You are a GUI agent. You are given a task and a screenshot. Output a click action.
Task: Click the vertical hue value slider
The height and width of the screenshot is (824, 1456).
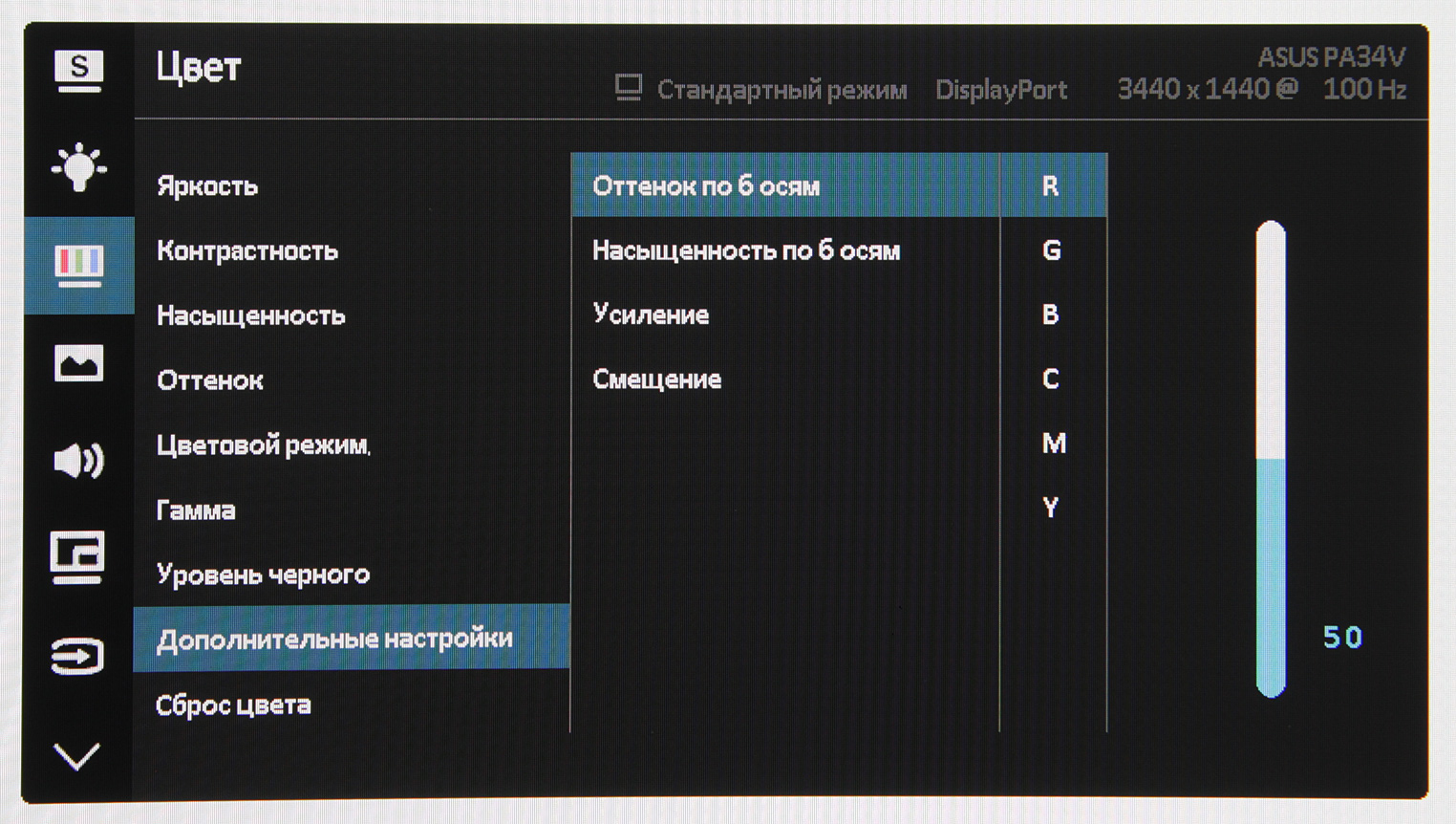coord(1270,459)
